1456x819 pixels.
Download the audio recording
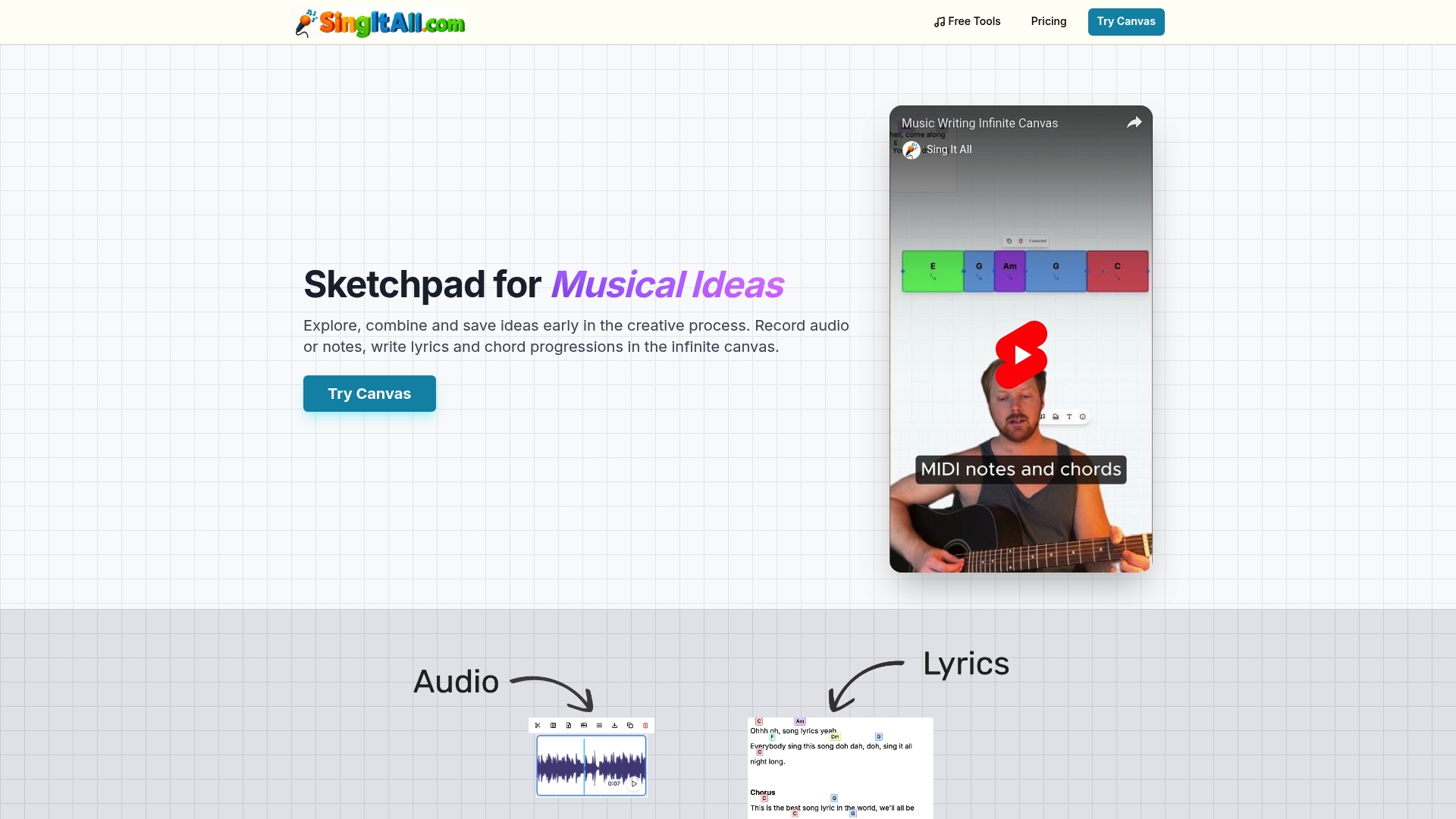click(x=614, y=726)
